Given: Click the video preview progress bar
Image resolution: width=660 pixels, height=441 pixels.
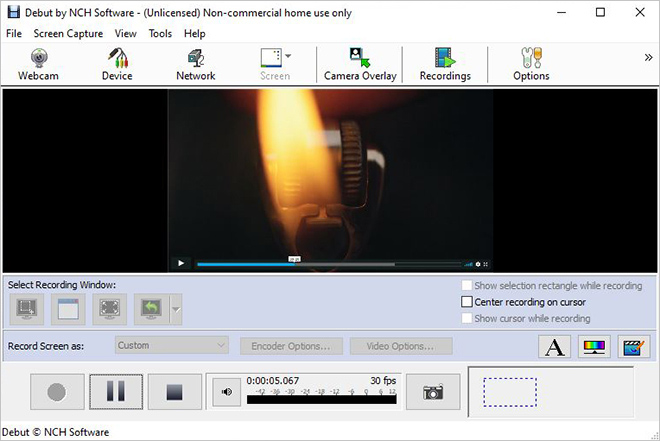Looking at the screenshot, I should click(330, 264).
